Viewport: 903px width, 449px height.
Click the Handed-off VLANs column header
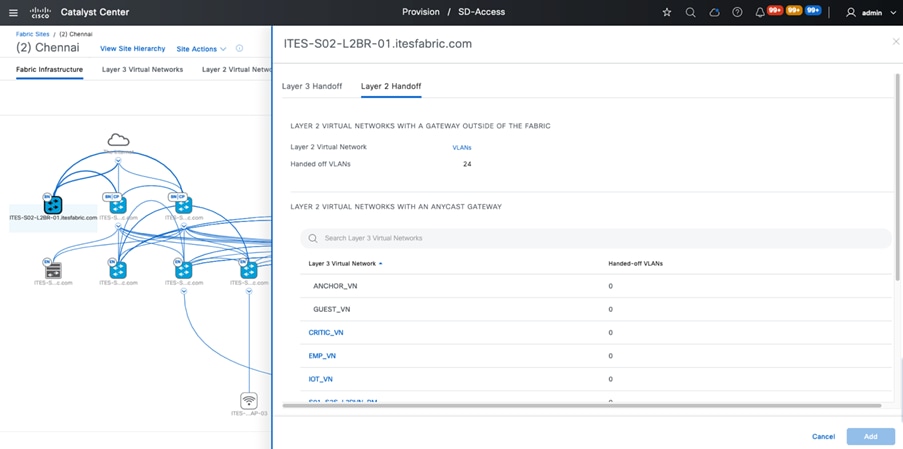(x=635, y=264)
